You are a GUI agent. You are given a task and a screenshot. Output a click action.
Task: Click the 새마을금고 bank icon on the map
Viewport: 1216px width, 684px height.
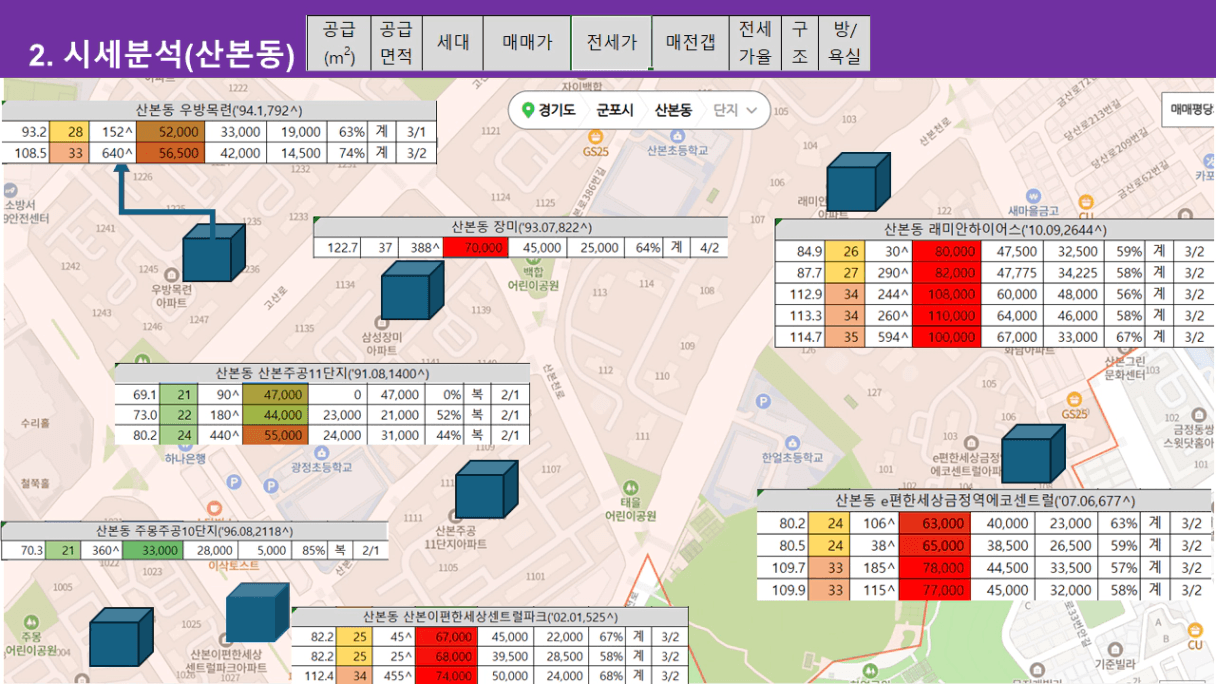click(1033, 193)
